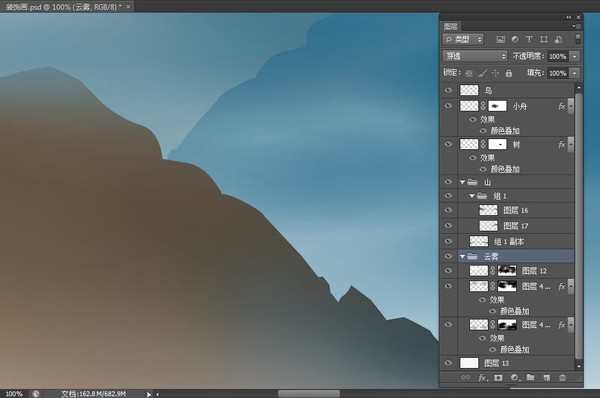Open the blend mode 穿透 dropdown

475,56
